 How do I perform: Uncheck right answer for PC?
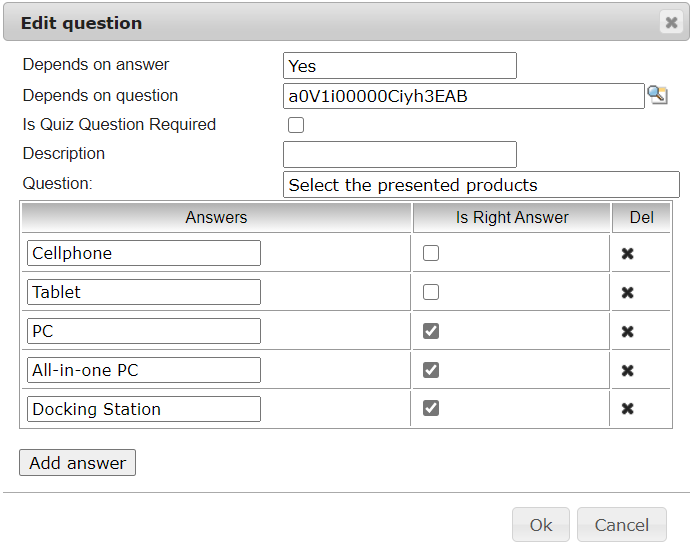tap(431, 332)
